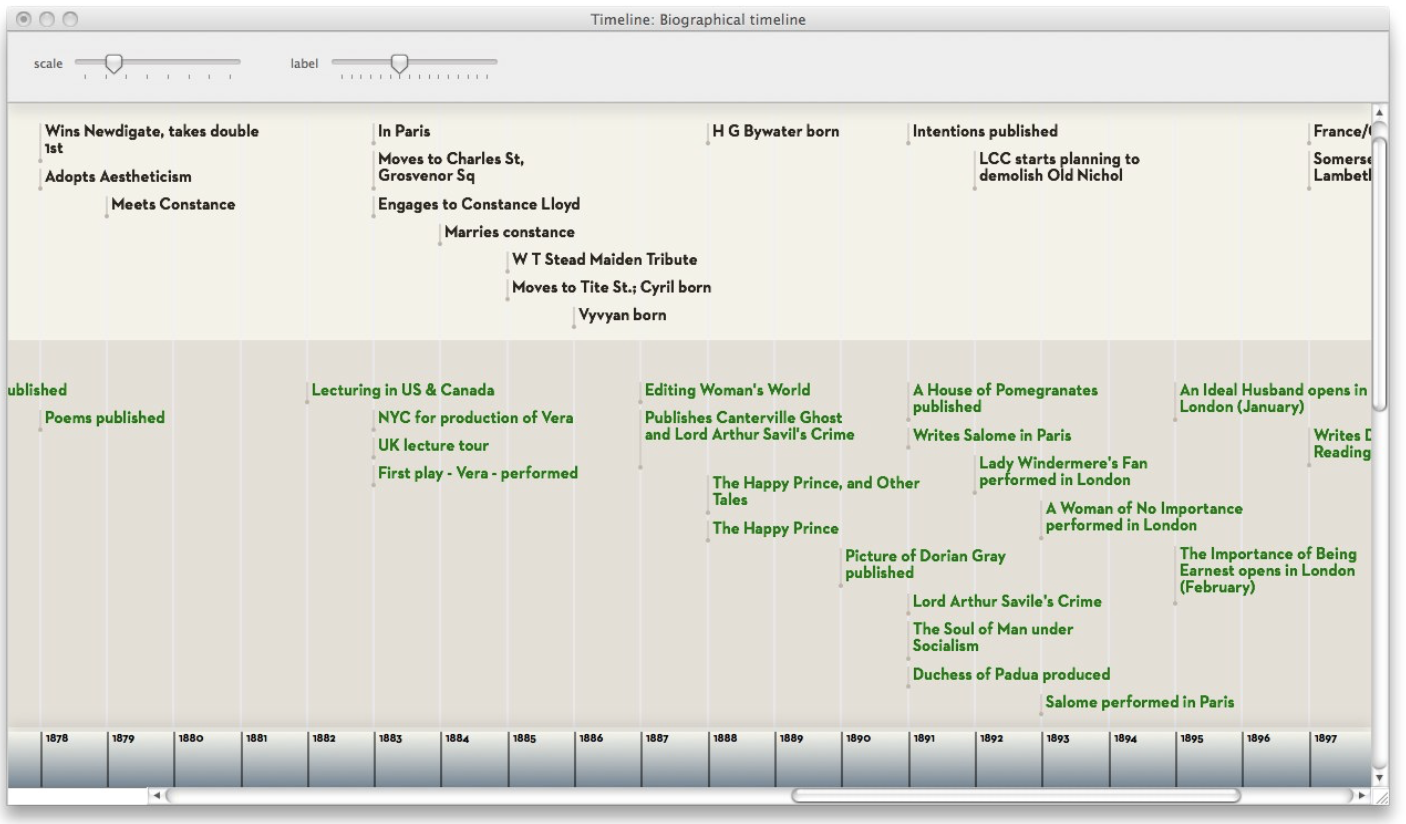Click the 1884 year label
Screen dimensions: 1406x824
coord(457,739)
